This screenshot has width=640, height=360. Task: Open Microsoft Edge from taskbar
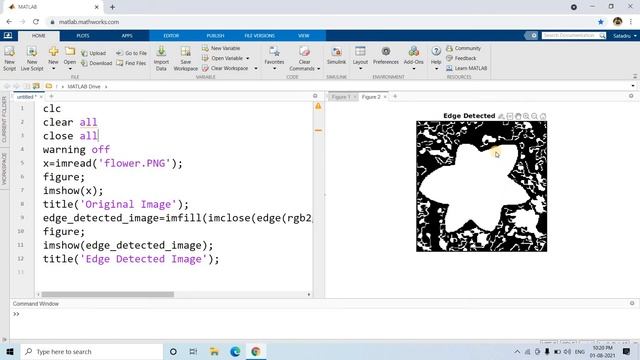point(235,351)
